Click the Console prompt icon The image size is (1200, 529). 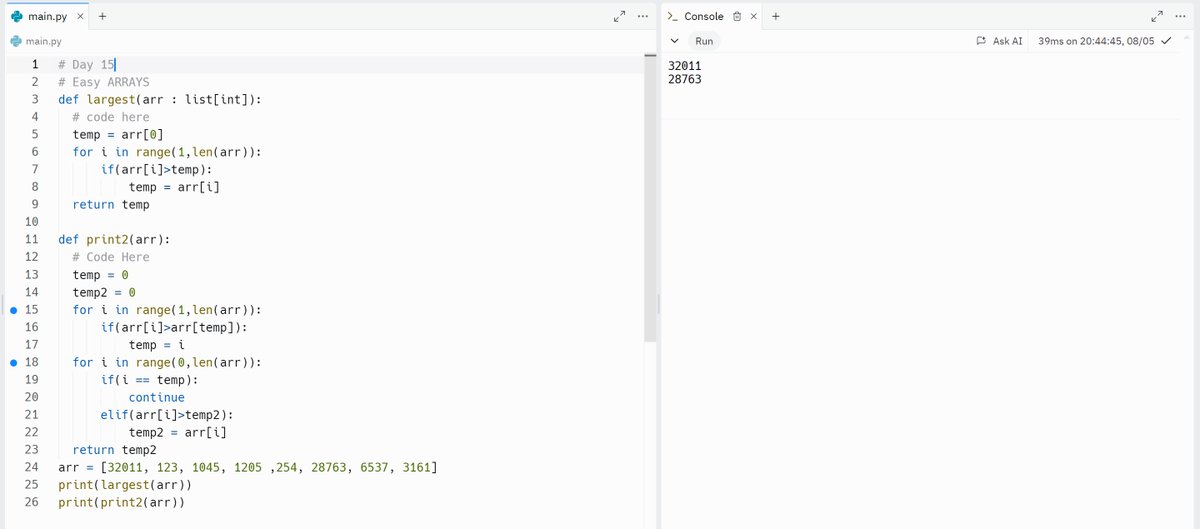pos(673,16)
